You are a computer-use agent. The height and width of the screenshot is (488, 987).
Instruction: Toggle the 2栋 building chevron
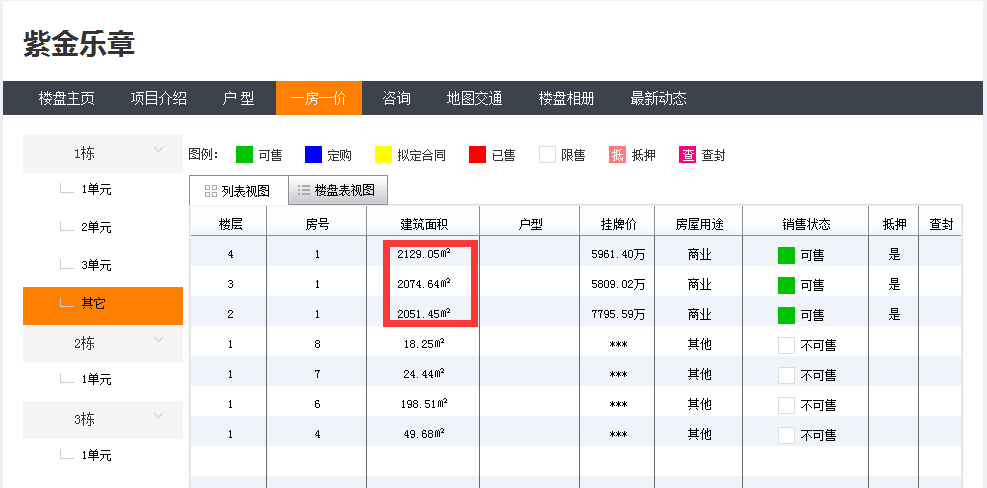(158, 340)
